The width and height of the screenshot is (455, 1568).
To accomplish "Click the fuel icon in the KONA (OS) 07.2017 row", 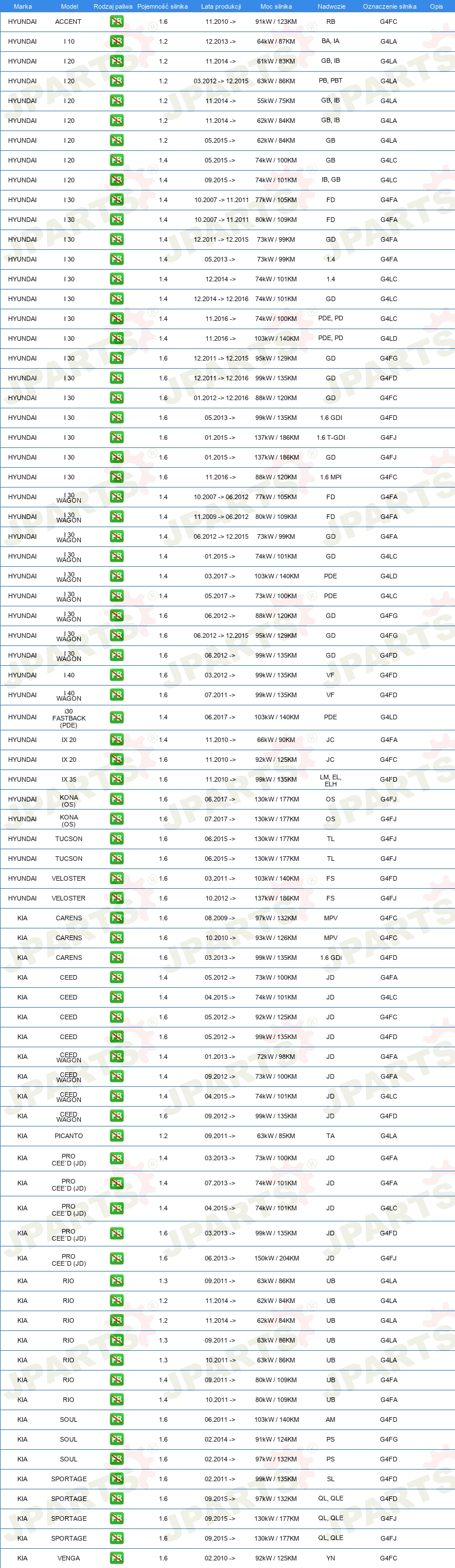I will (116, 819).
